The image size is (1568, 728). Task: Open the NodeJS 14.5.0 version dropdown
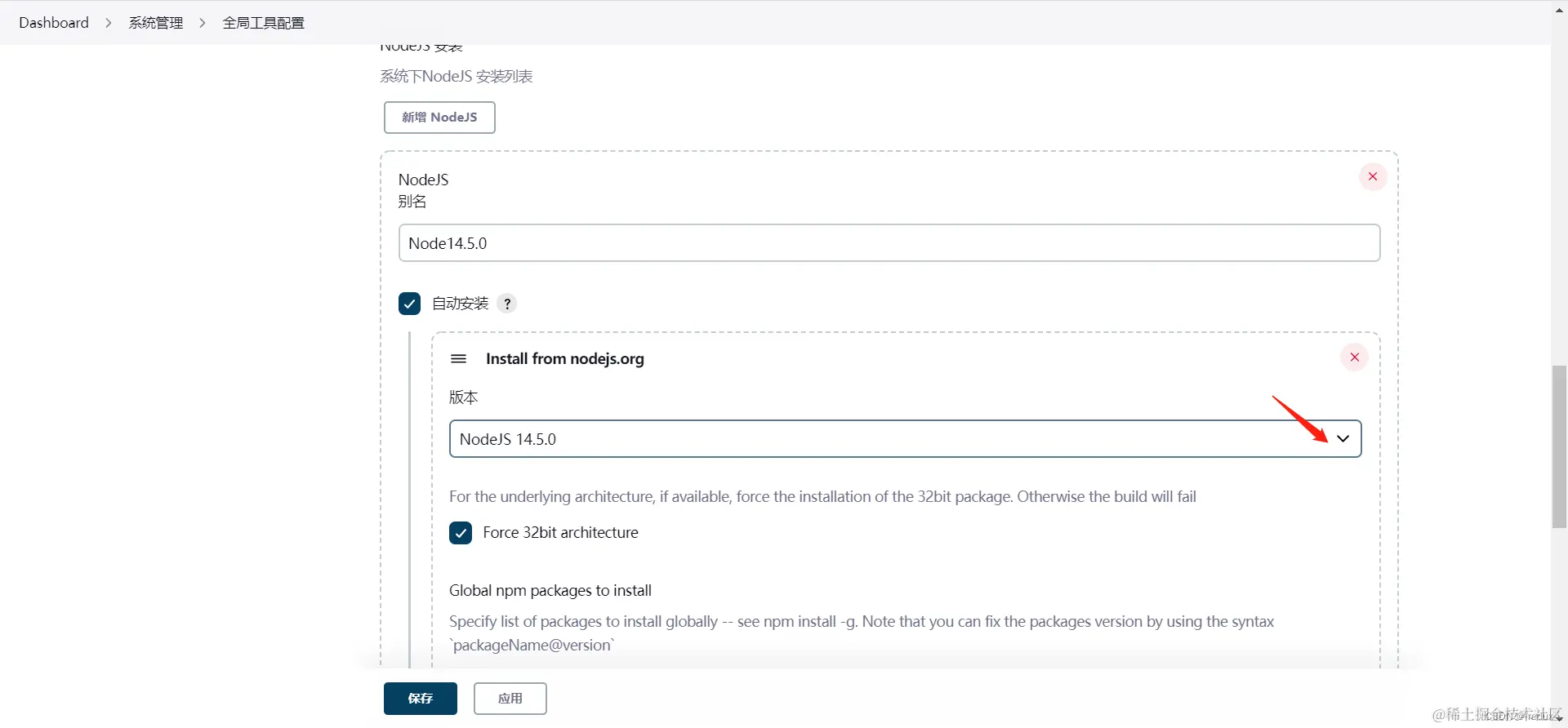pyautogui.click(x=905, y=439)
